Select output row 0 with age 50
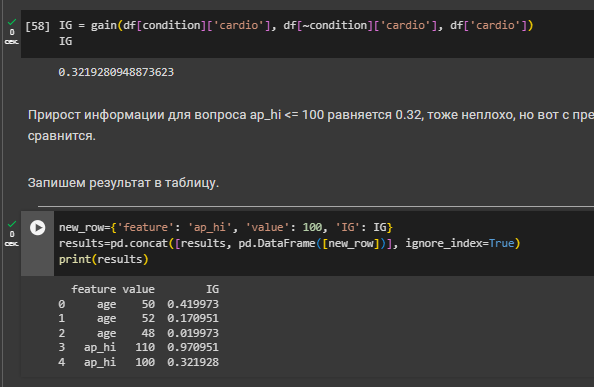 point(139,304)
